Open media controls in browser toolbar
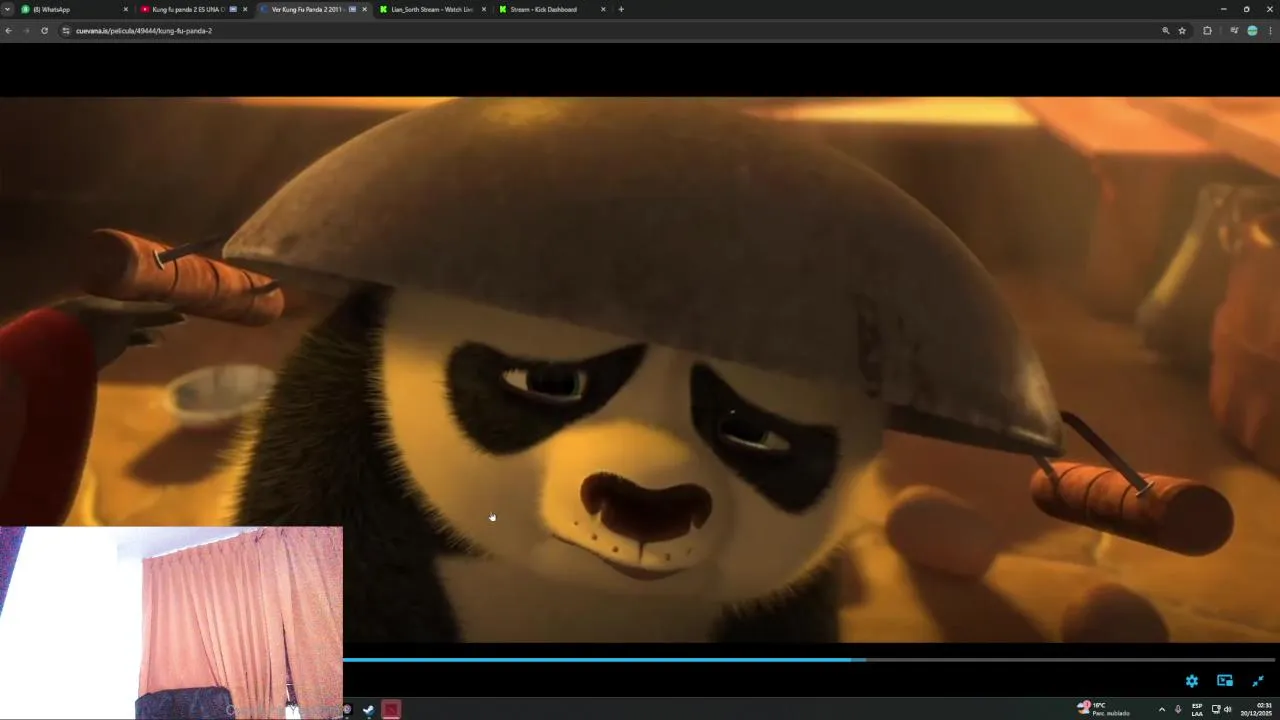This screenshot has height=720, width=1280. point(1234,31)
